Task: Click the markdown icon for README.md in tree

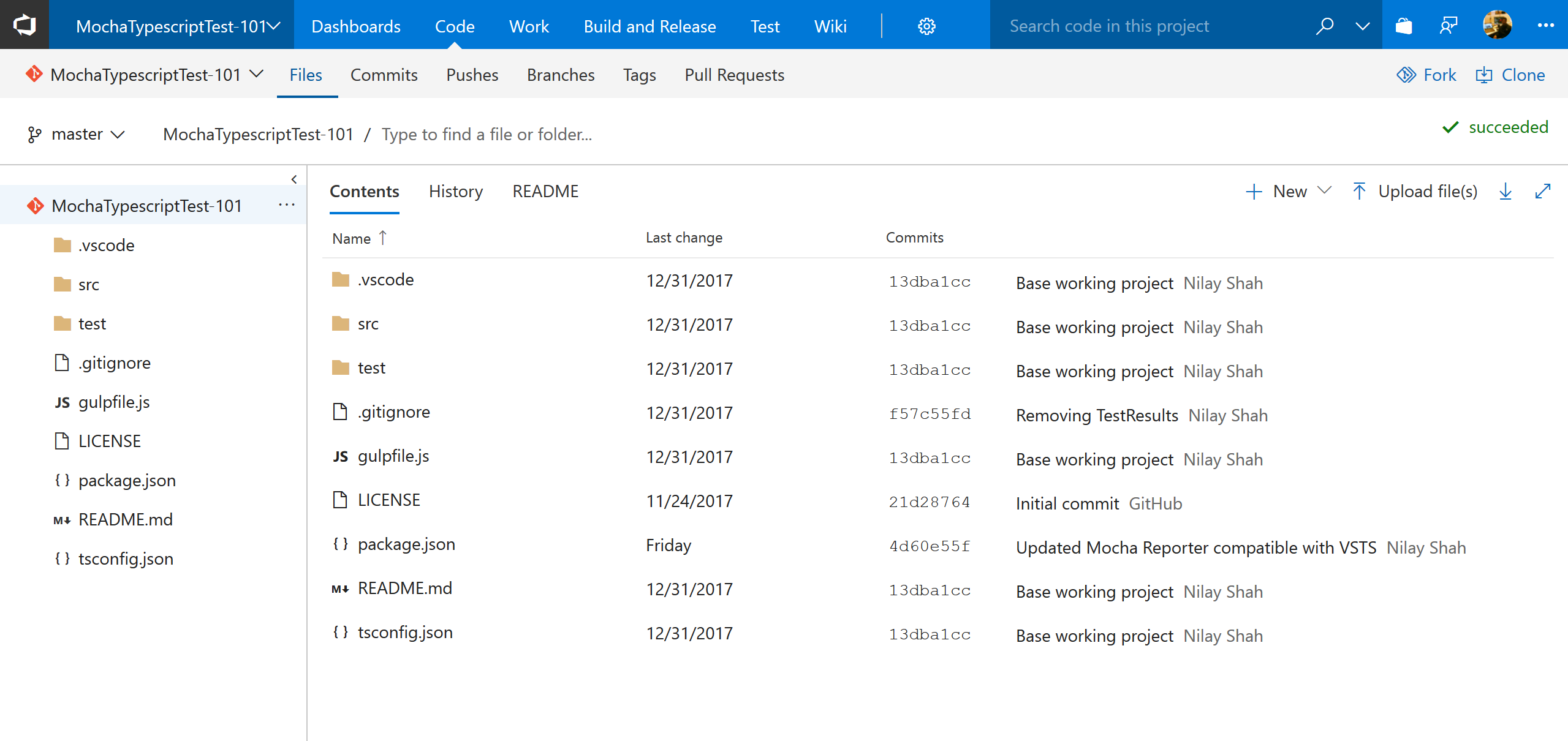Action: pos(62,520)
